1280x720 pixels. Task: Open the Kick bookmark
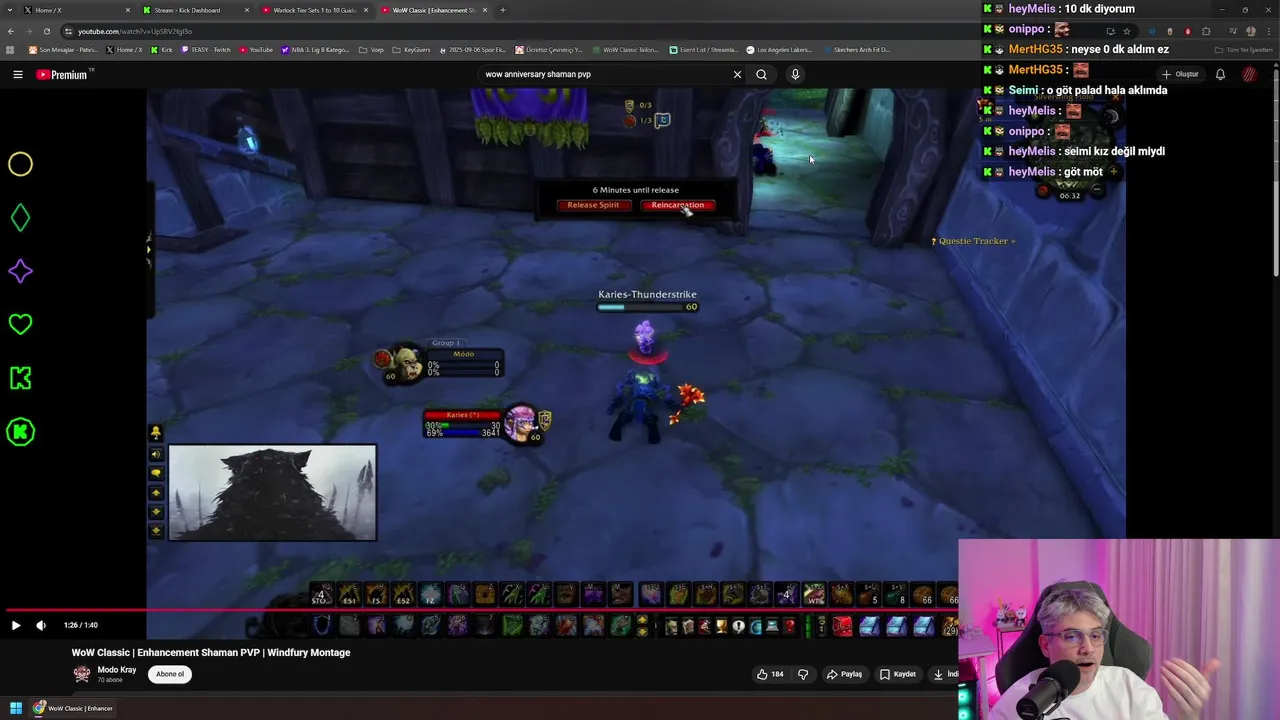point(161,49)
